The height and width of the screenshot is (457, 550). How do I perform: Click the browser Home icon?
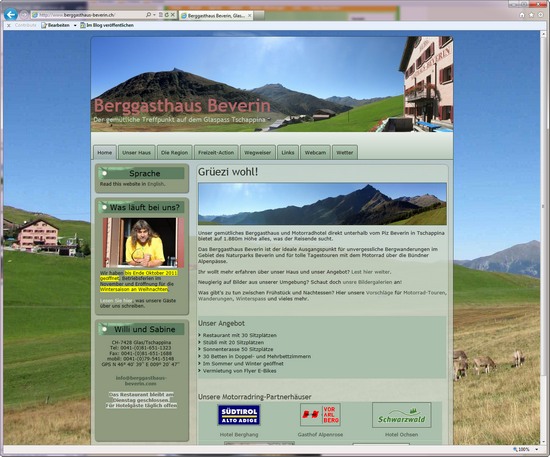pos(522,15)
